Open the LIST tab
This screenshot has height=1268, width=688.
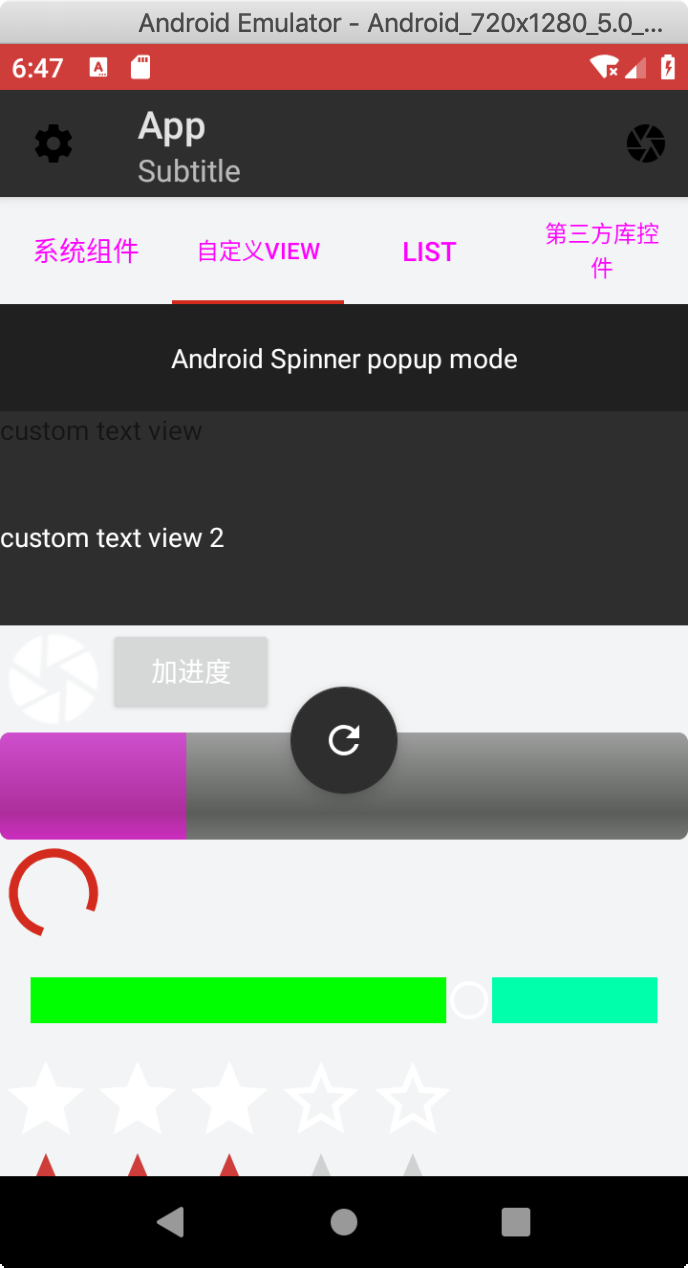(x=429, y=251)
